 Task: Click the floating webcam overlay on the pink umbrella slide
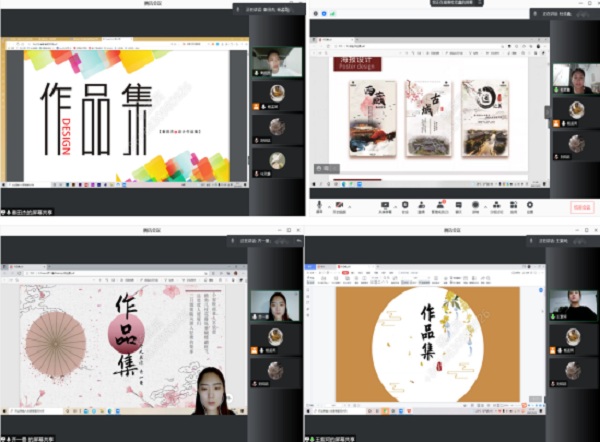coord(211,391)
